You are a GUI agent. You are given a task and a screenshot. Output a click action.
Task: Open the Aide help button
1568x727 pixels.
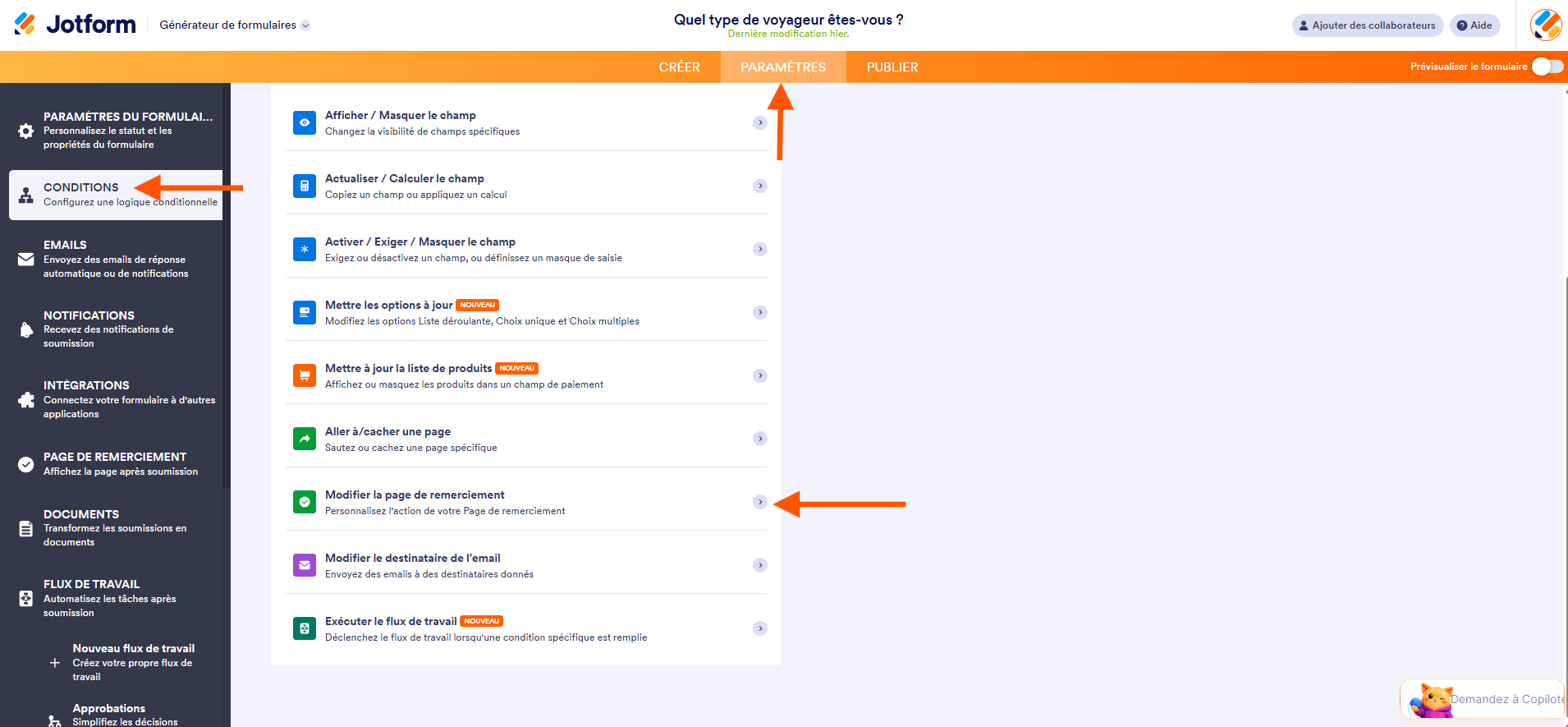point(1475,25)
